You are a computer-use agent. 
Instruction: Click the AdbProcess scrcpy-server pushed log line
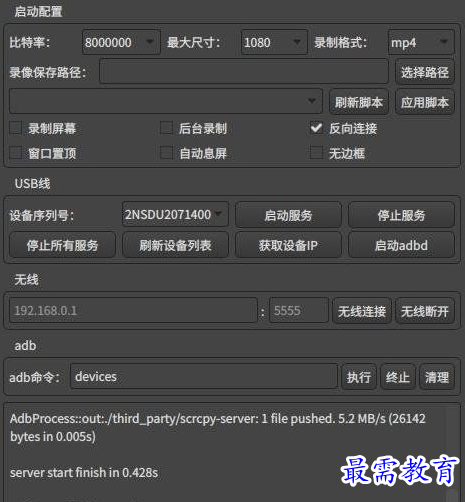click(x=218, y=427)
